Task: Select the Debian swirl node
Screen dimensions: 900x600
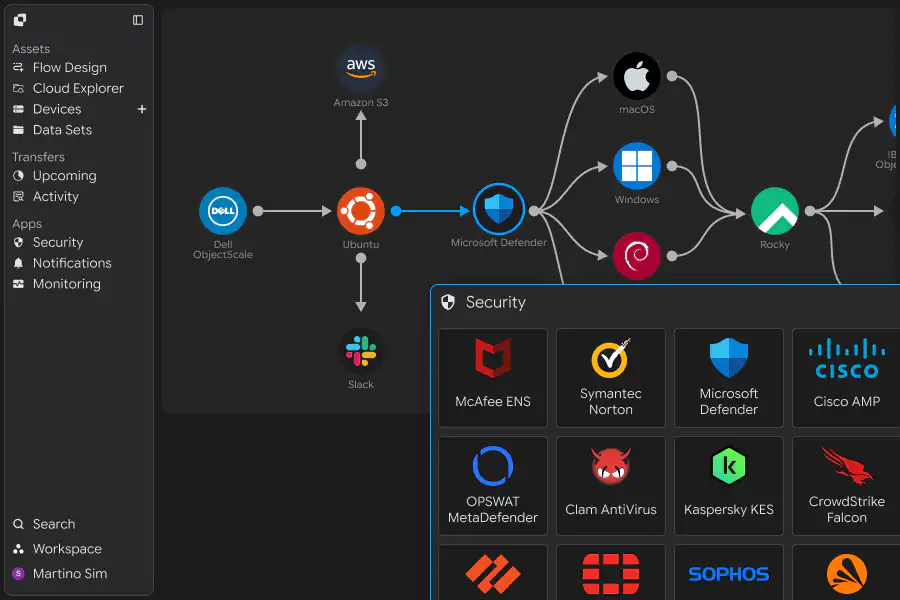Action: point(637,256)
